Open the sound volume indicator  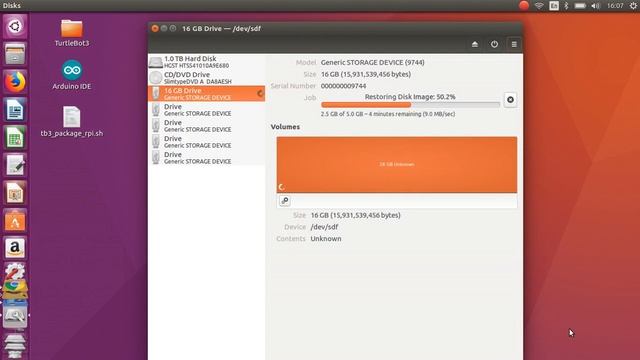(x=596, y=6)
